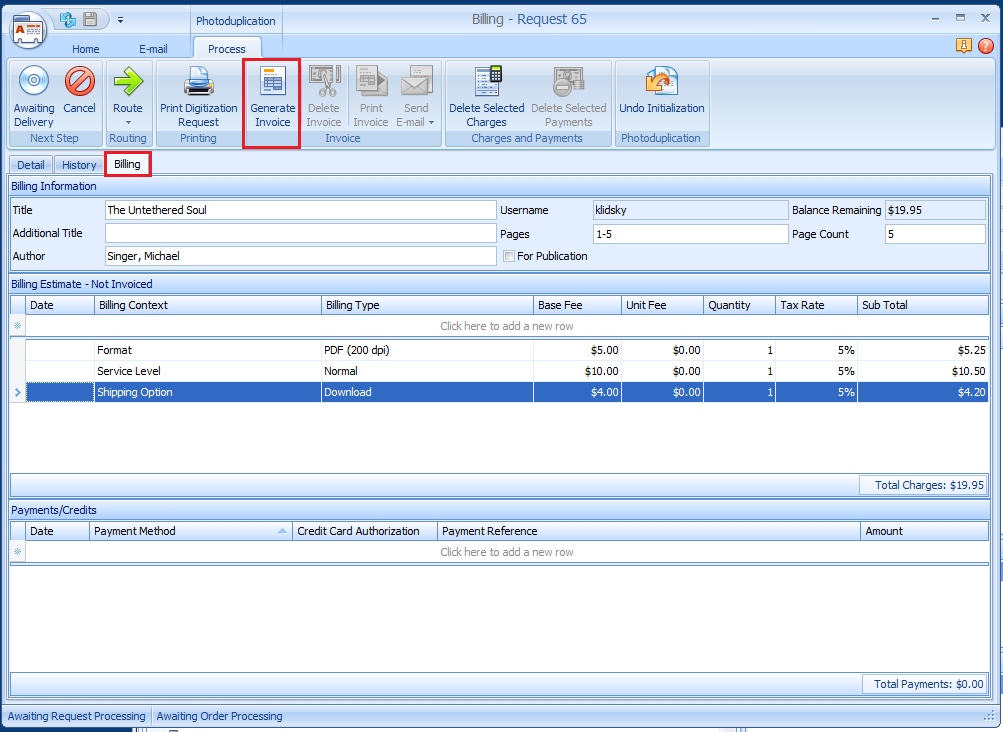The image size is (1003, 732).
Task: Switch to the Home ribbon tab
Action: coord(85,49)
